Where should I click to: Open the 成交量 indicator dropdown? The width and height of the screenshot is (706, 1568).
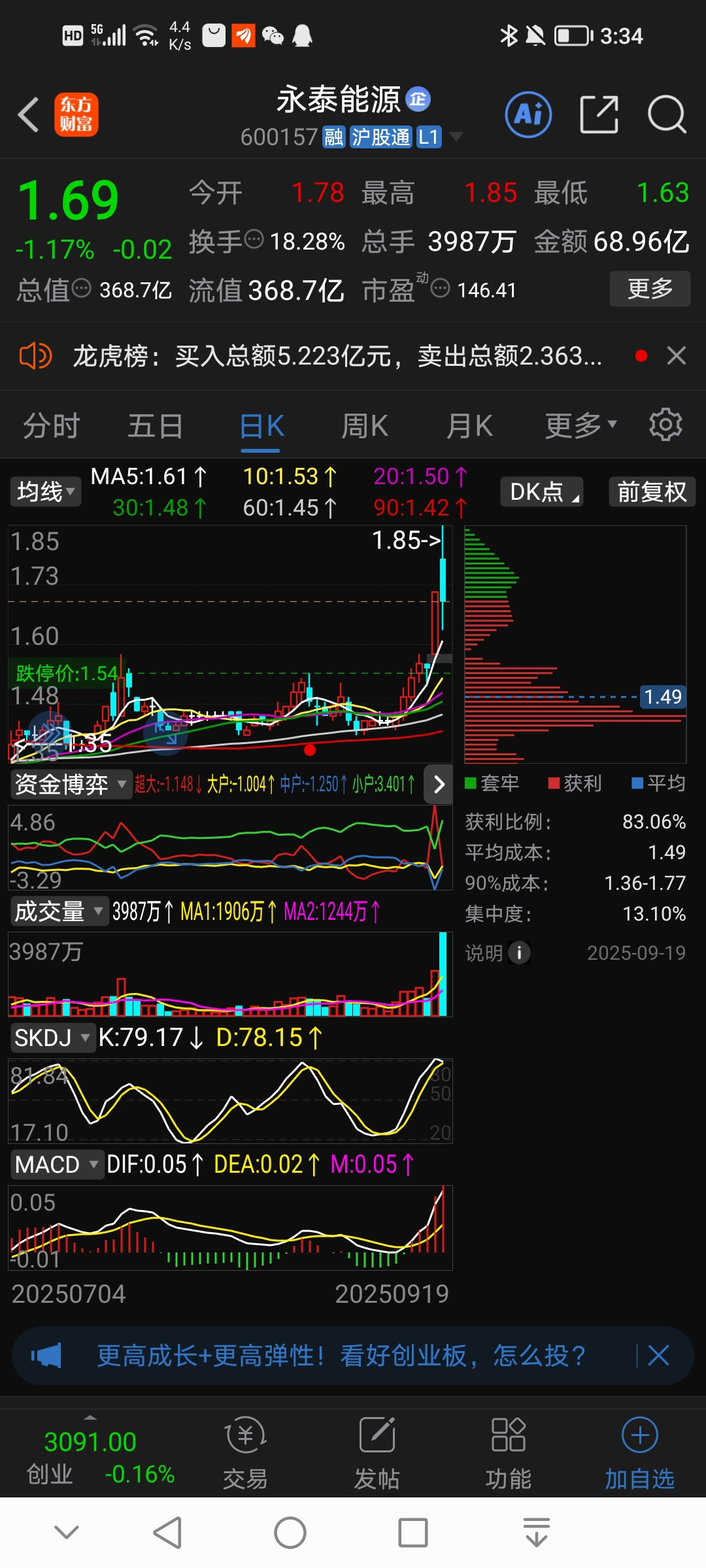59,911
